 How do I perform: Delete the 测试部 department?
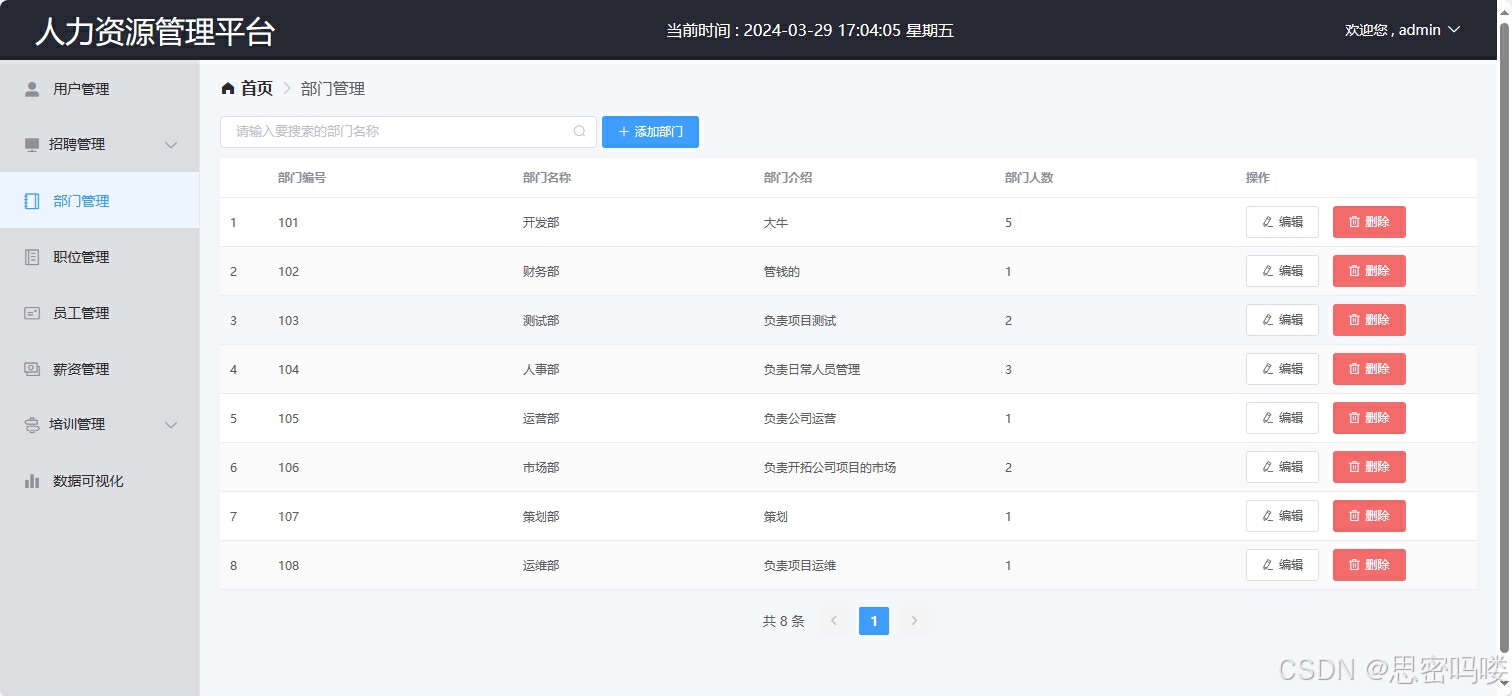point(1369,320)
